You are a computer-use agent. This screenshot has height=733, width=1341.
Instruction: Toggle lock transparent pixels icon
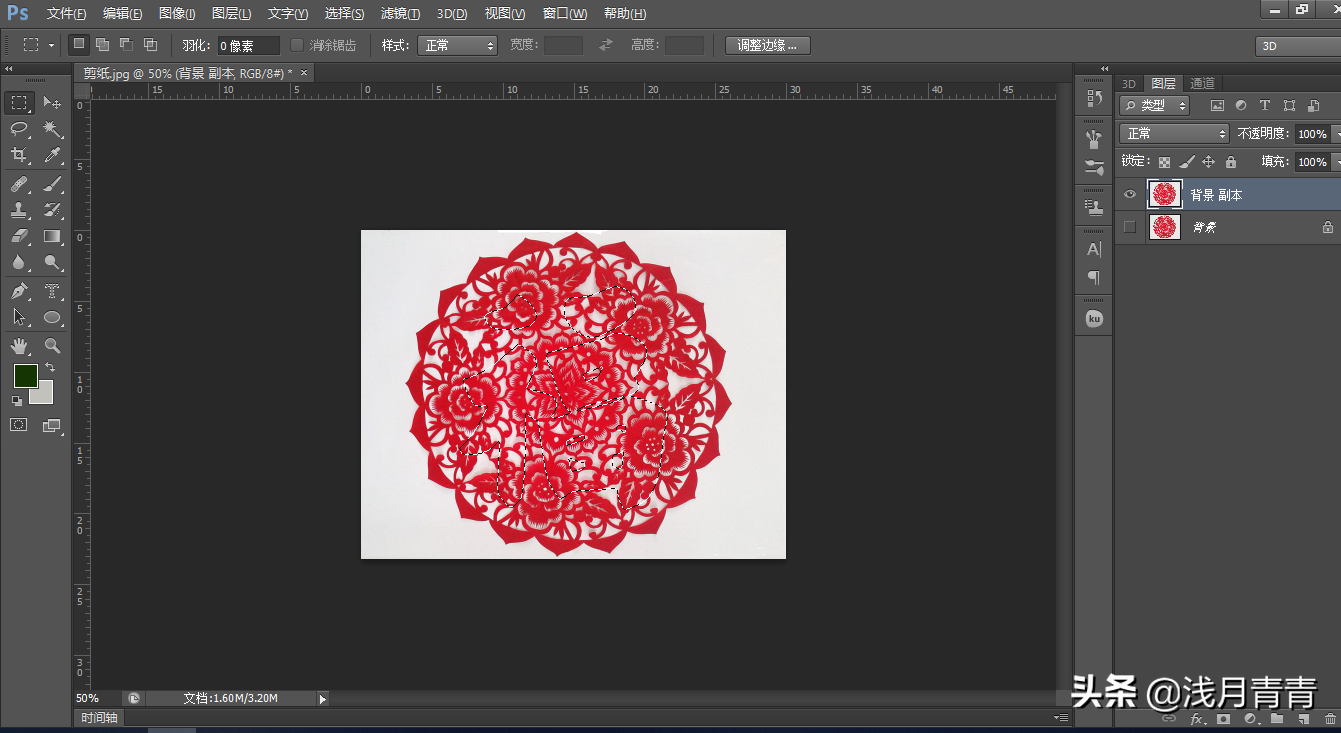coord(1164,162)
